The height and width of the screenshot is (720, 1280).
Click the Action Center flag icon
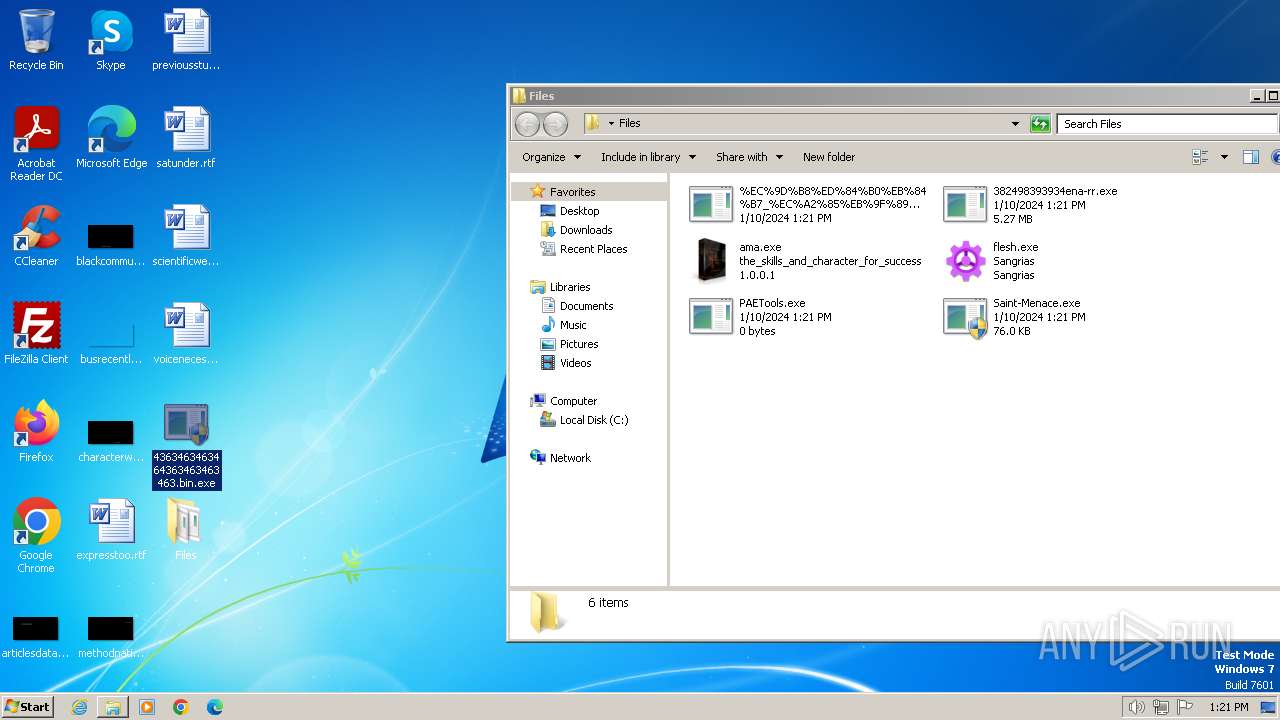coord(1185,707)
